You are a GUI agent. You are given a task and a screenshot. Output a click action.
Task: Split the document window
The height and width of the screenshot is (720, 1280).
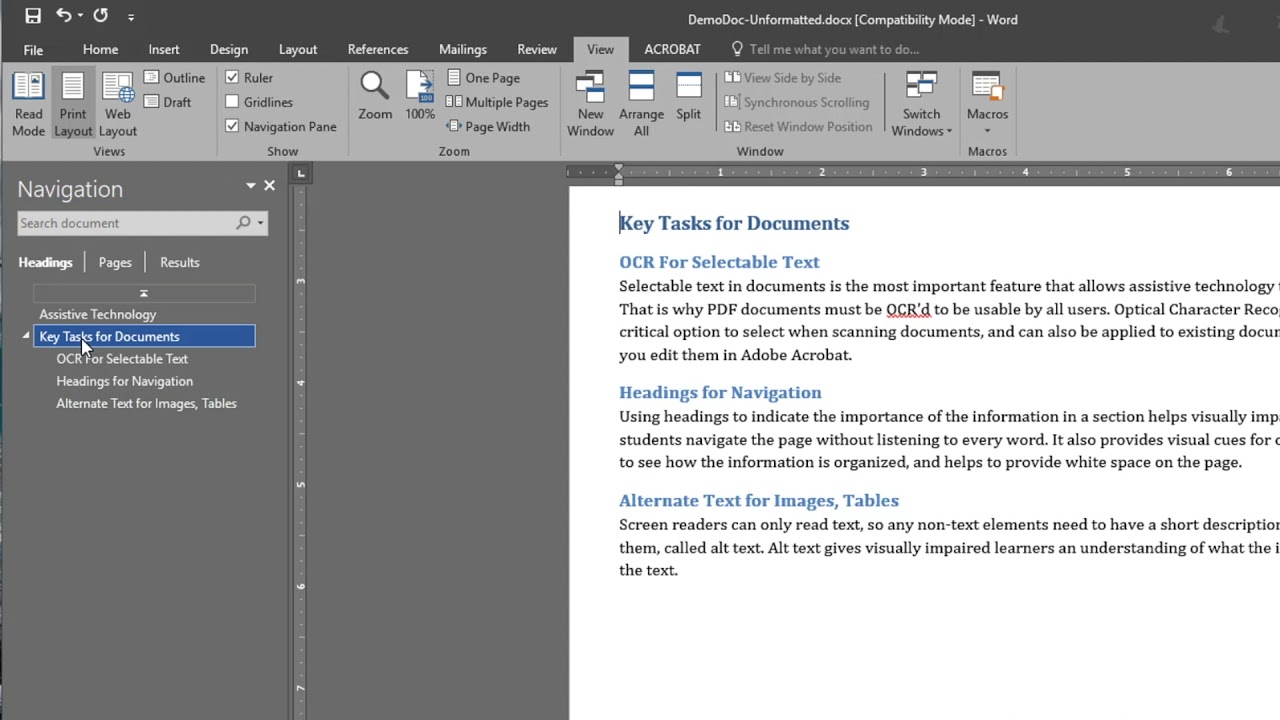pyautogui.click(x=689, y=96)
